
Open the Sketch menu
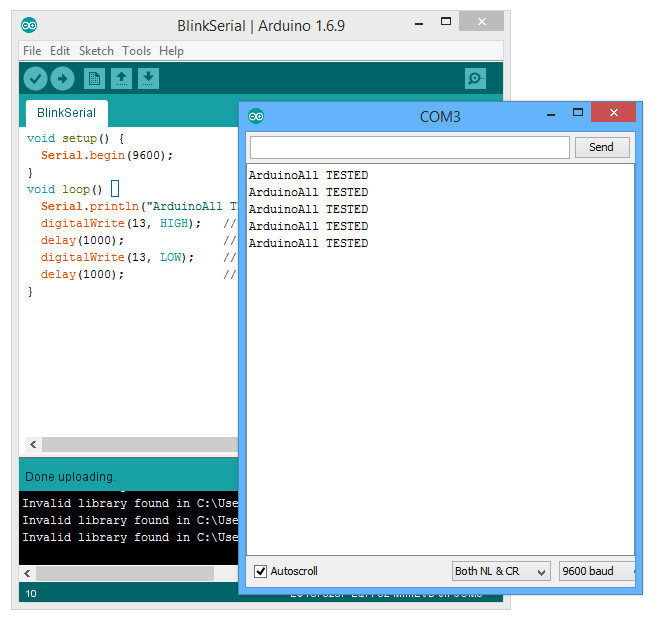pyautogui.click(x=96, y=51)
